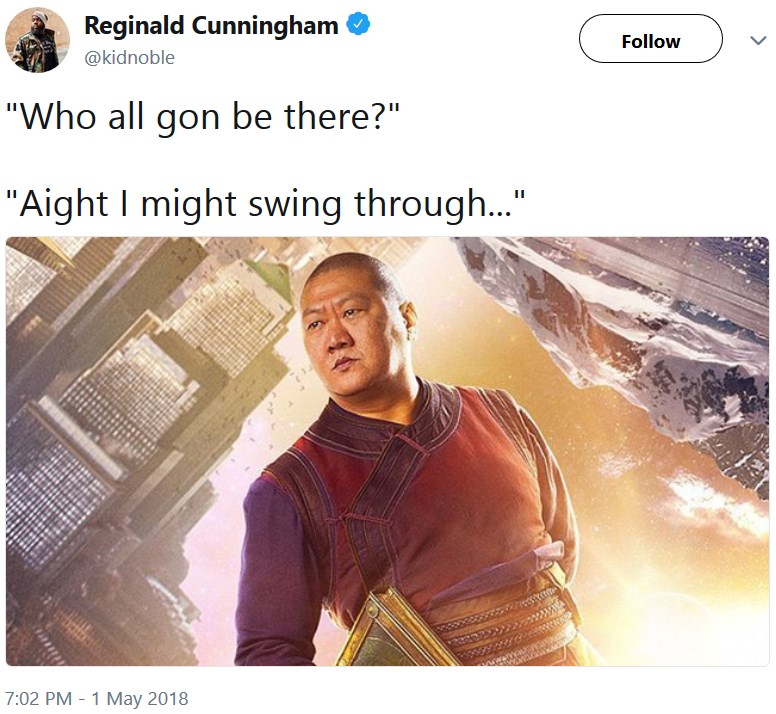Screen dimensions: 776x714
Task: Click the 1 May 2018 date
Action: tap(140, 699)
